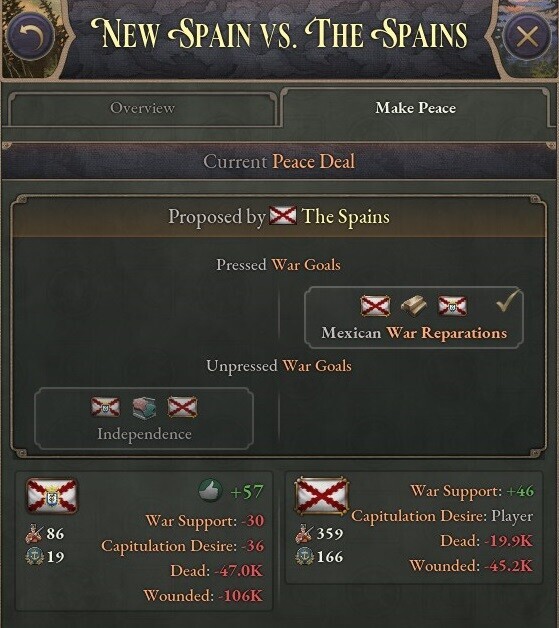
Task: Click the gold bars reparations icon
Action: [x=413, y=306]
